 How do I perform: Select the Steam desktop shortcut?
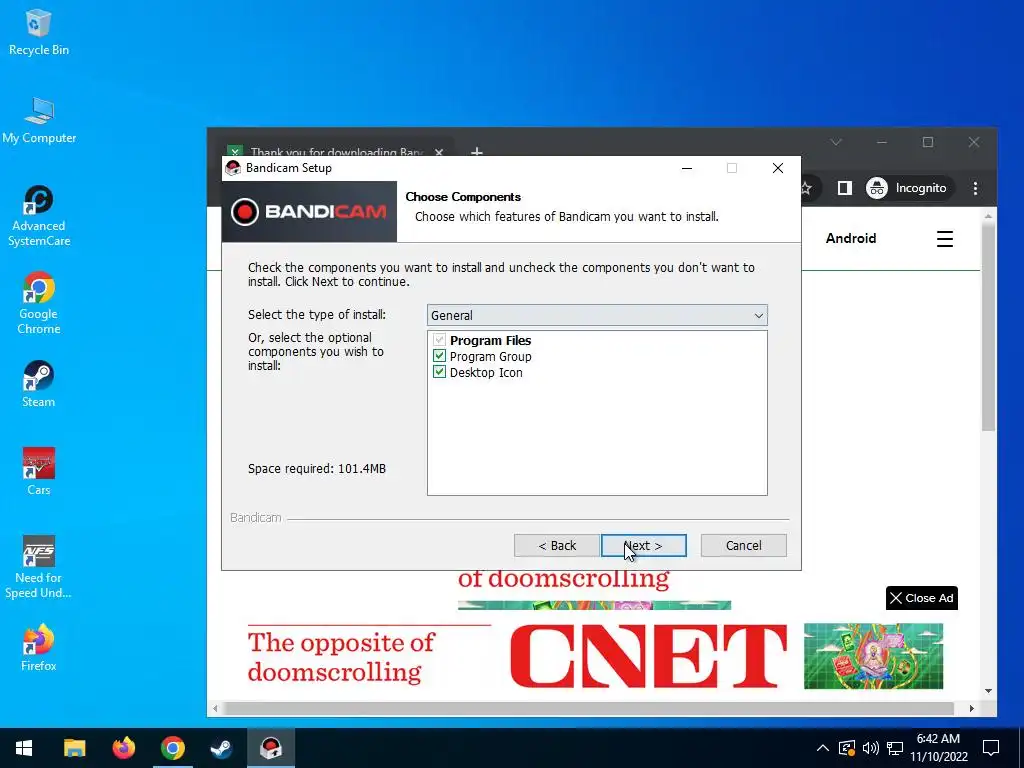(x=39, y=384)
